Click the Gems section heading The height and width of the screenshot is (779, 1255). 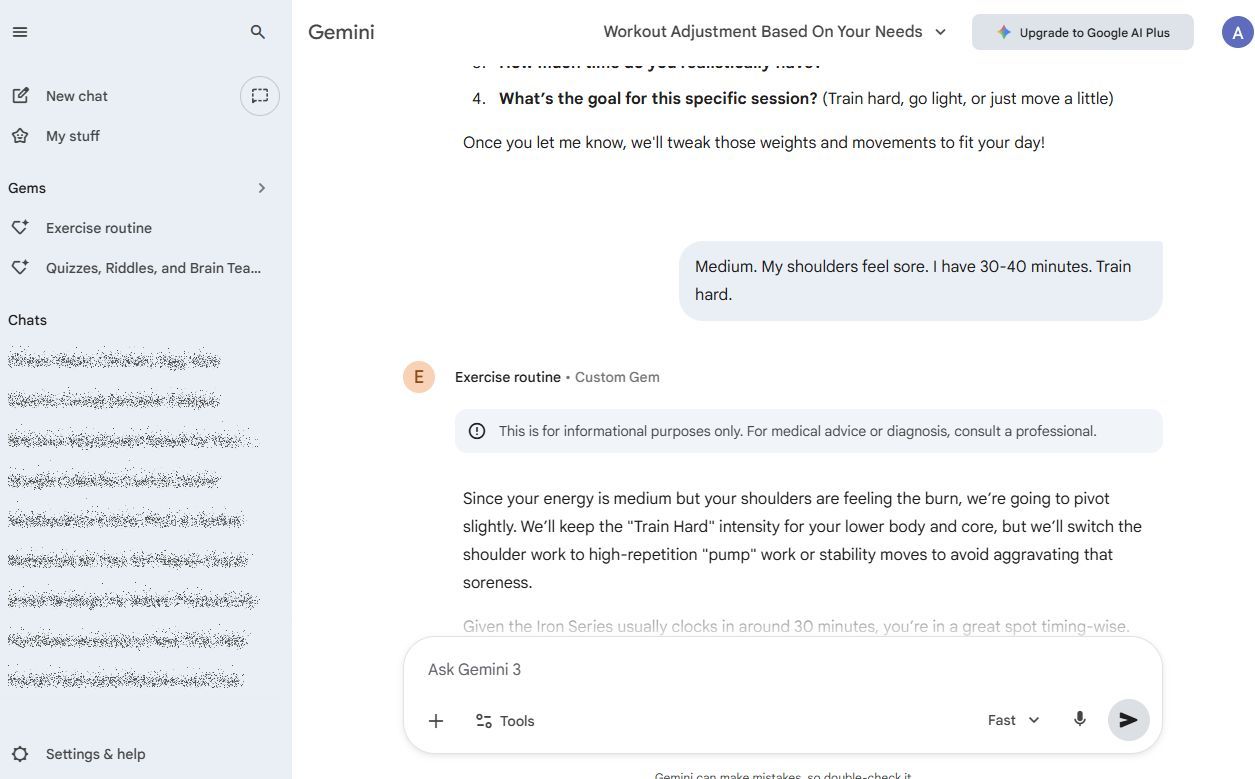[27, 188]
